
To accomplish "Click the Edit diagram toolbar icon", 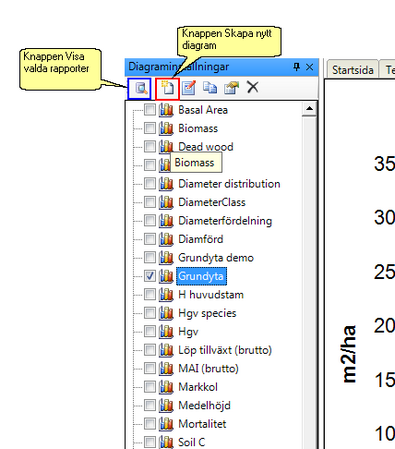I will [x=189, y=88].
